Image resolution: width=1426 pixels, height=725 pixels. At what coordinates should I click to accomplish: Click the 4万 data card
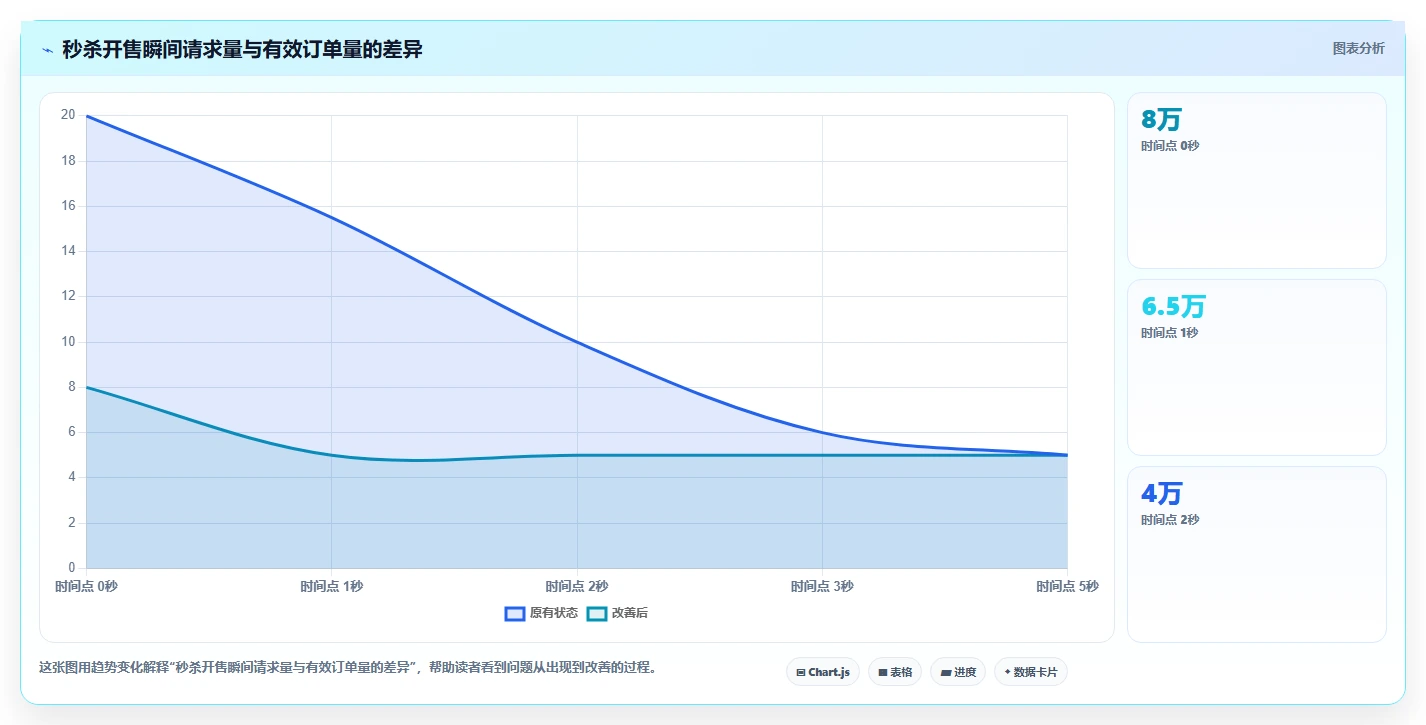point(1257,554)
